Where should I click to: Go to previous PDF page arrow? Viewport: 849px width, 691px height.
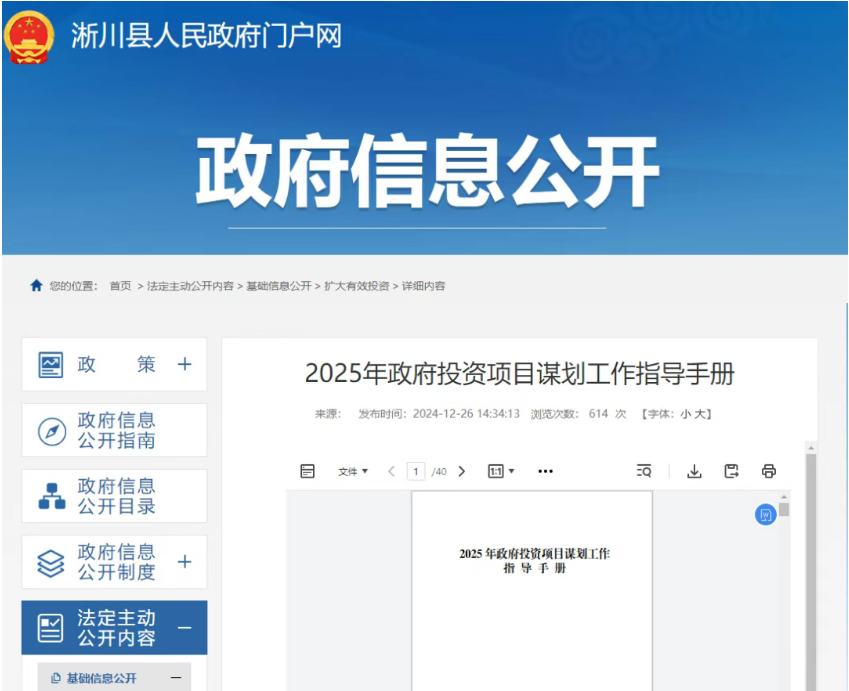click(x=391, y=471)
